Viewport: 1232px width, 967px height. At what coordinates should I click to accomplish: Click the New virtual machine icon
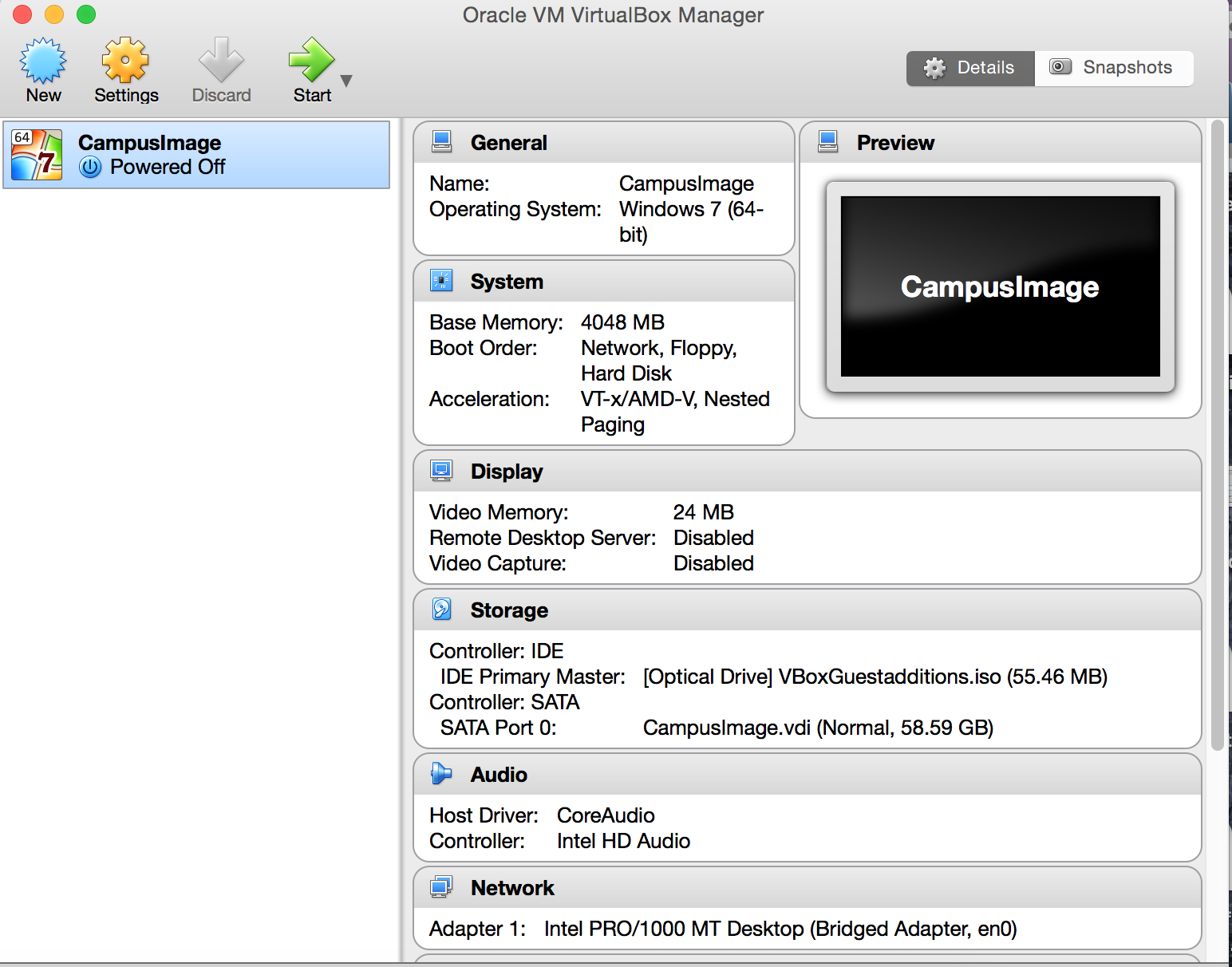tap(43, 62)
